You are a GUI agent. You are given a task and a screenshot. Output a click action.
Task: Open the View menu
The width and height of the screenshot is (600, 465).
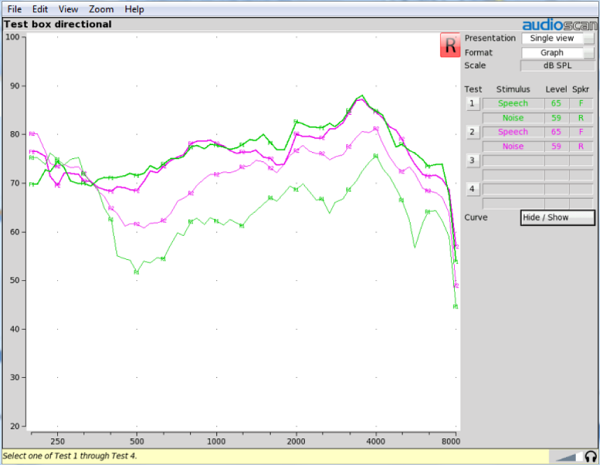coord(68,9)
